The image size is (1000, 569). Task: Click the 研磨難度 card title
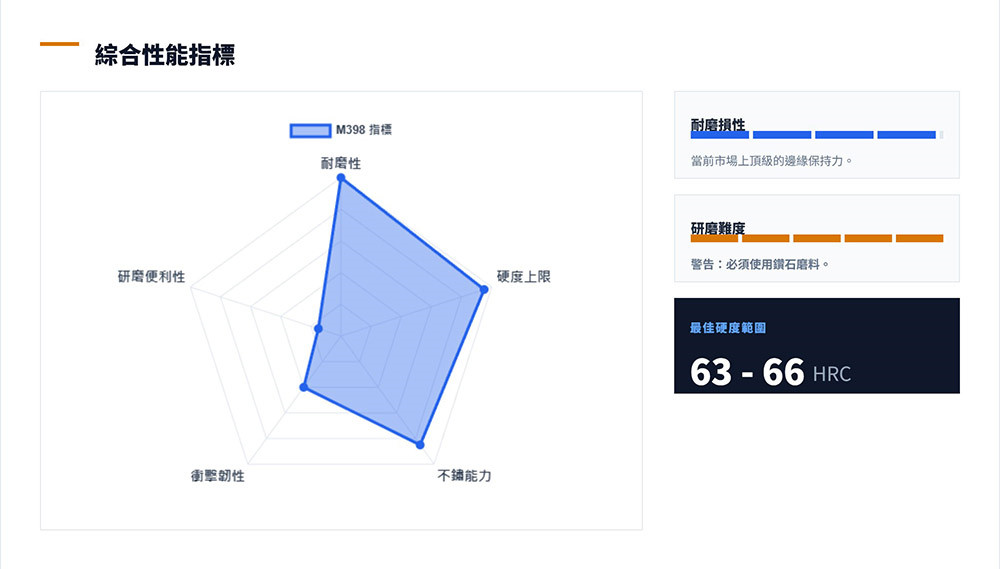(717, 228)
